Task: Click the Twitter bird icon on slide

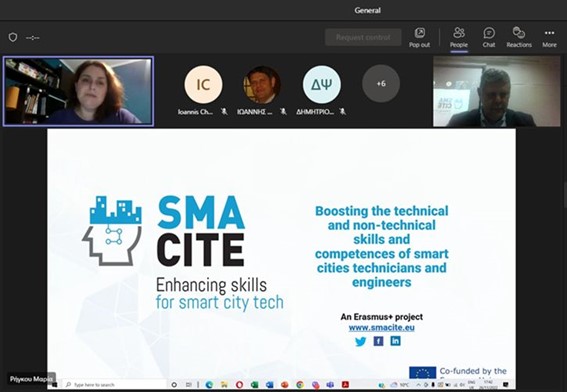Action: pos(361,341)
